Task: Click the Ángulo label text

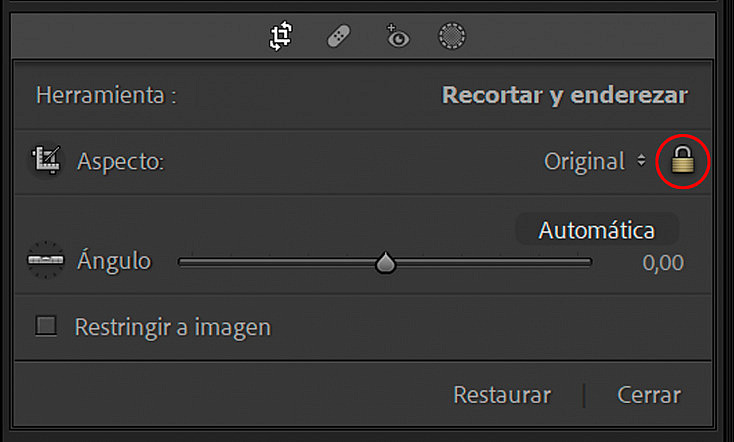Action: pos(114,260)
